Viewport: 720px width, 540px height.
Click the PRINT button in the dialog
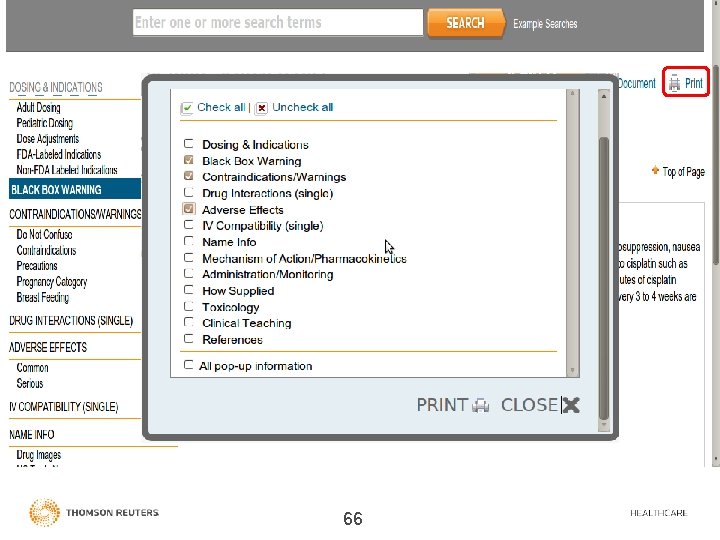[x=452, y=405]
